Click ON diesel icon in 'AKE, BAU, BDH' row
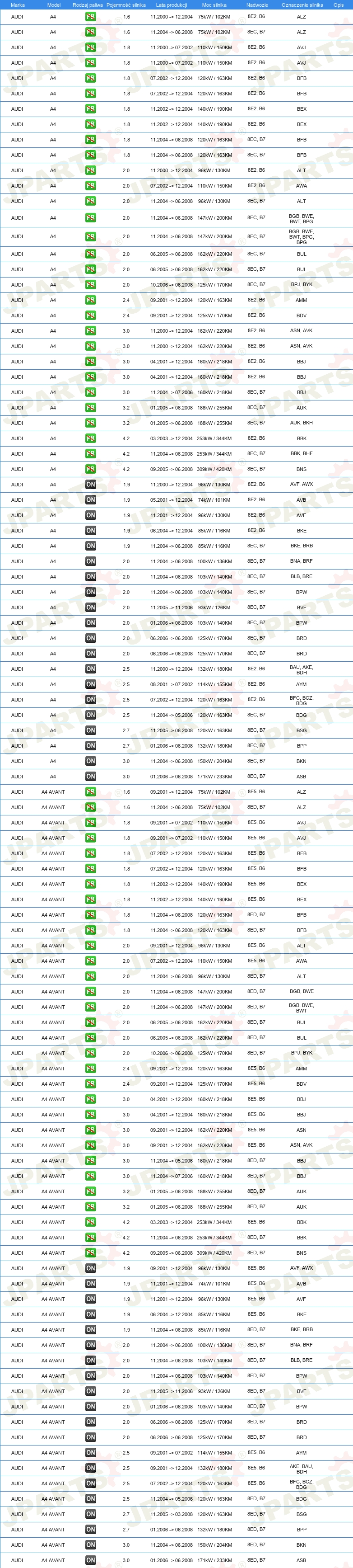The width and height of the screenshot is (353, 1568). (x=90, y=1468)
